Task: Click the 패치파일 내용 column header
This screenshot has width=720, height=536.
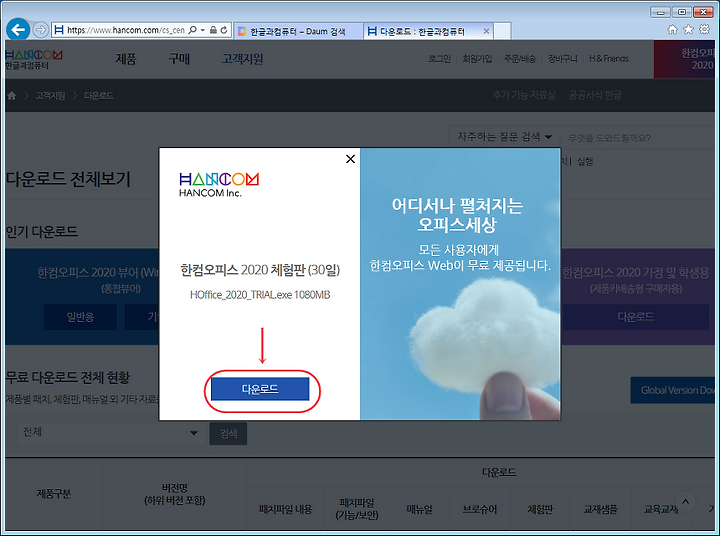Action: coord(286,509)
